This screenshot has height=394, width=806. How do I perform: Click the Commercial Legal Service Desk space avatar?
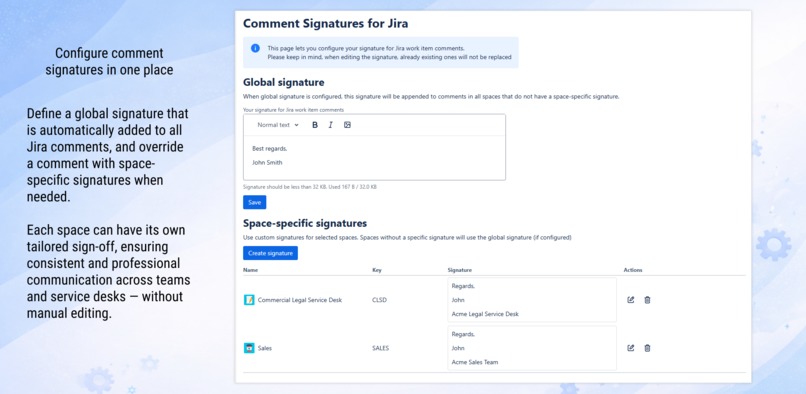[x=249, y=300]
